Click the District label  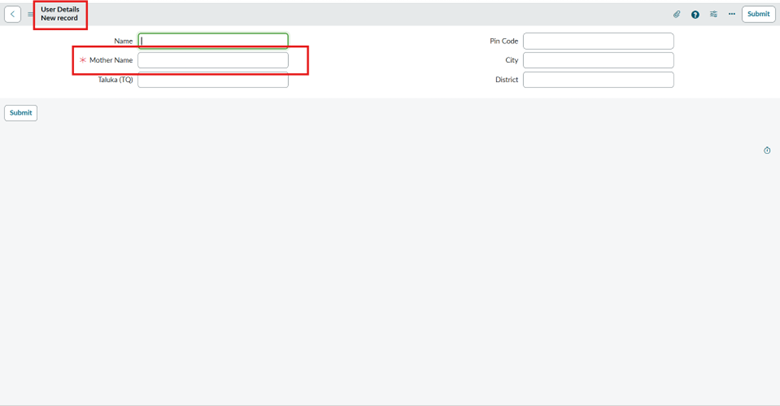pos(506,80)
